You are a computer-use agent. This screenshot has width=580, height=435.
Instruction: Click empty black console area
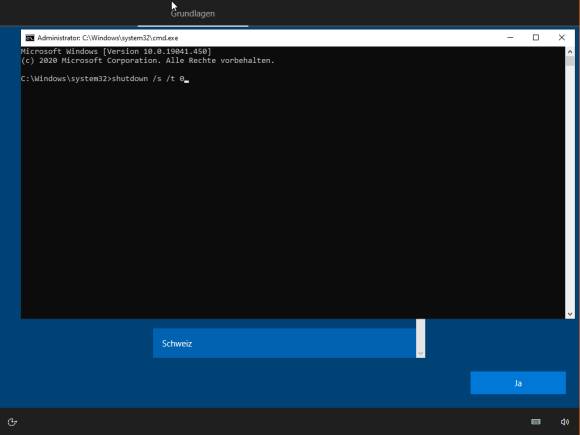click(292, 200)
